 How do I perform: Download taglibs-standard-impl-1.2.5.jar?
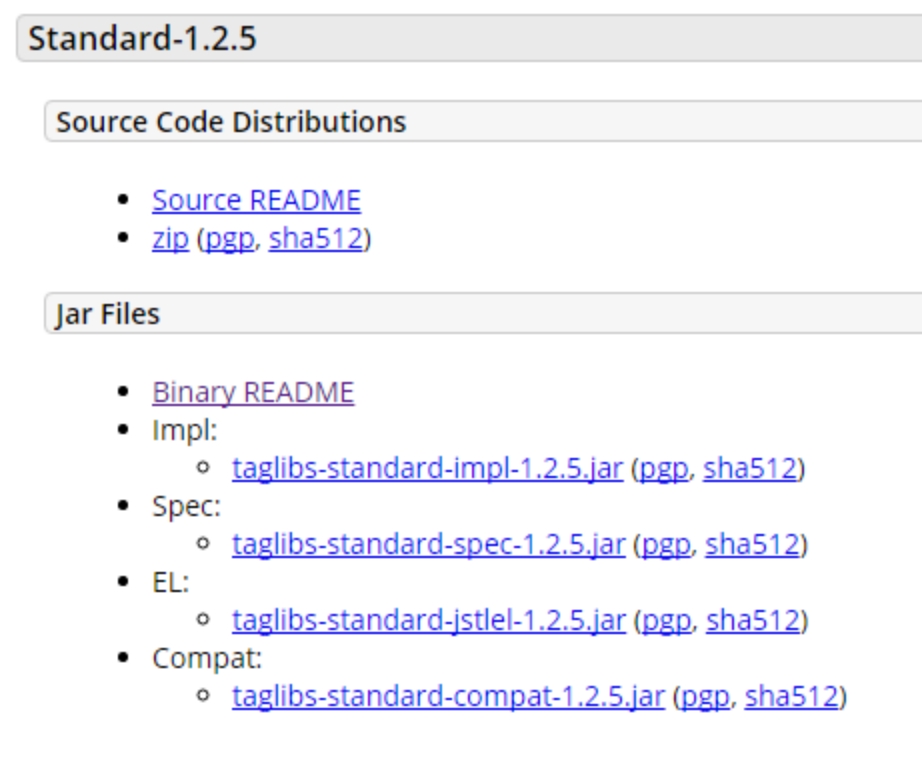click(427, 469)
